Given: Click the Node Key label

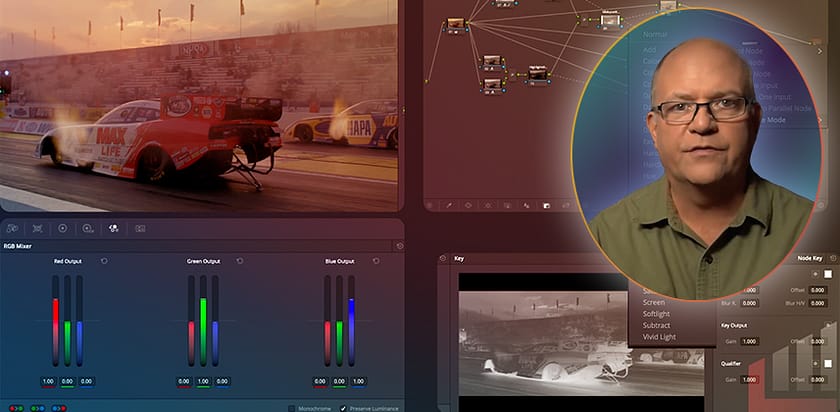Looking at the screenshot, I should point(809,258).
